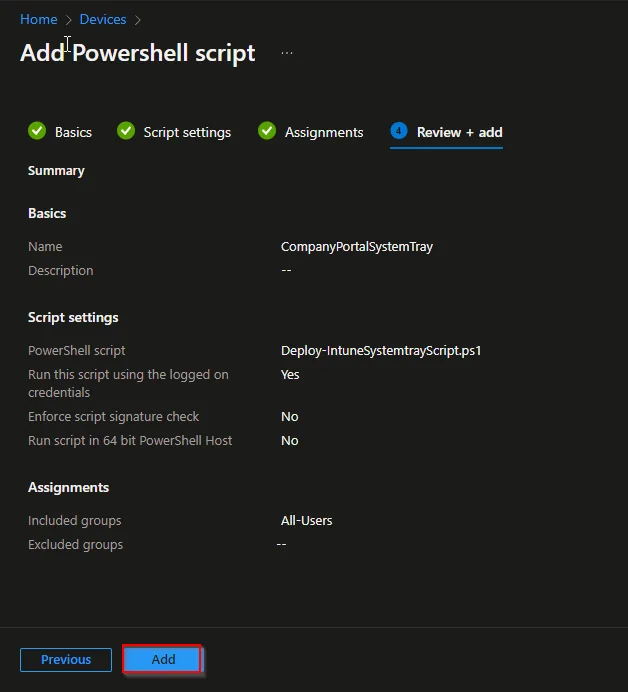Click the Script settings section heading in summary
Viewport: 628px width, 692px height.
coord(73,318)
